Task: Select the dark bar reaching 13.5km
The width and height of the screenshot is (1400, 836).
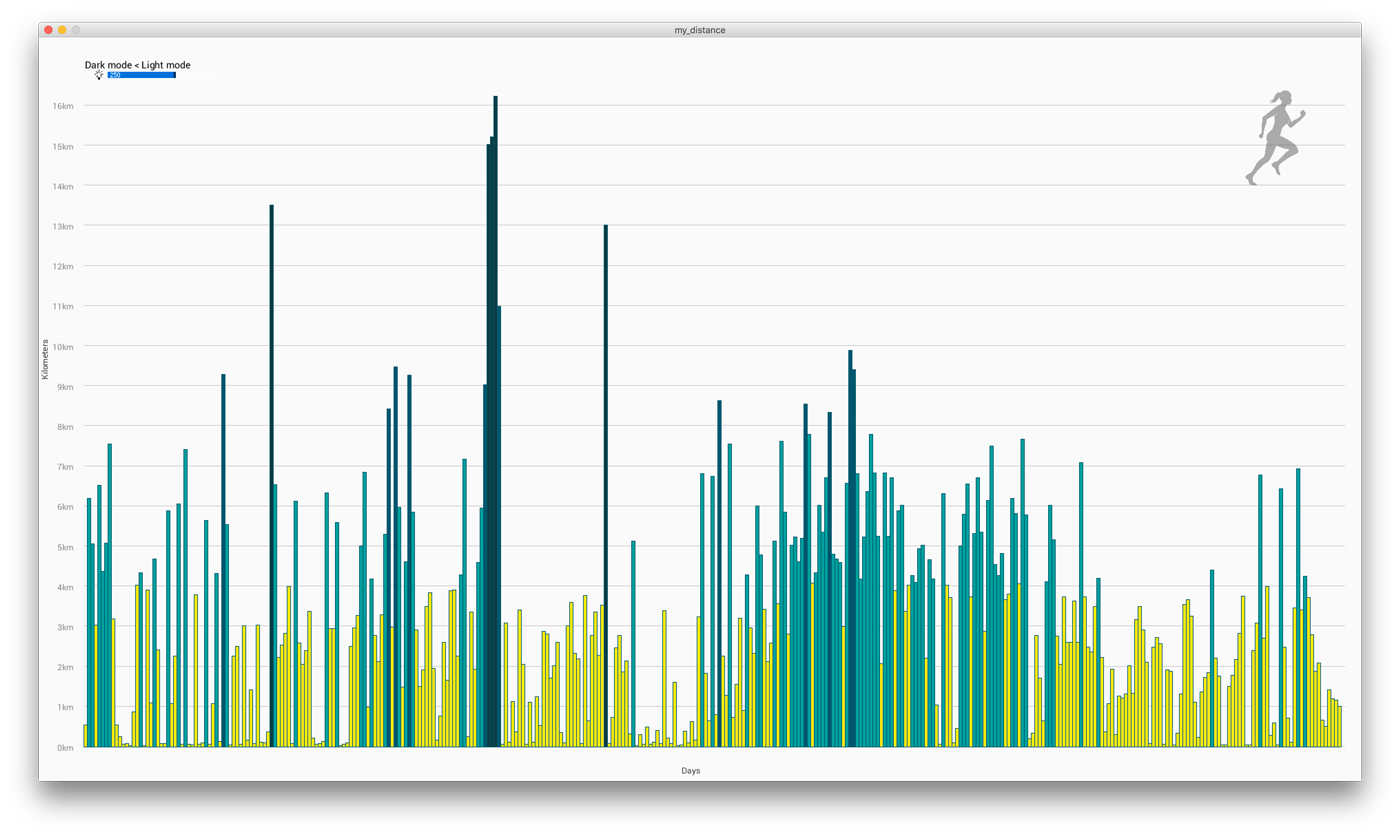Action: click(x=271, y=475)
